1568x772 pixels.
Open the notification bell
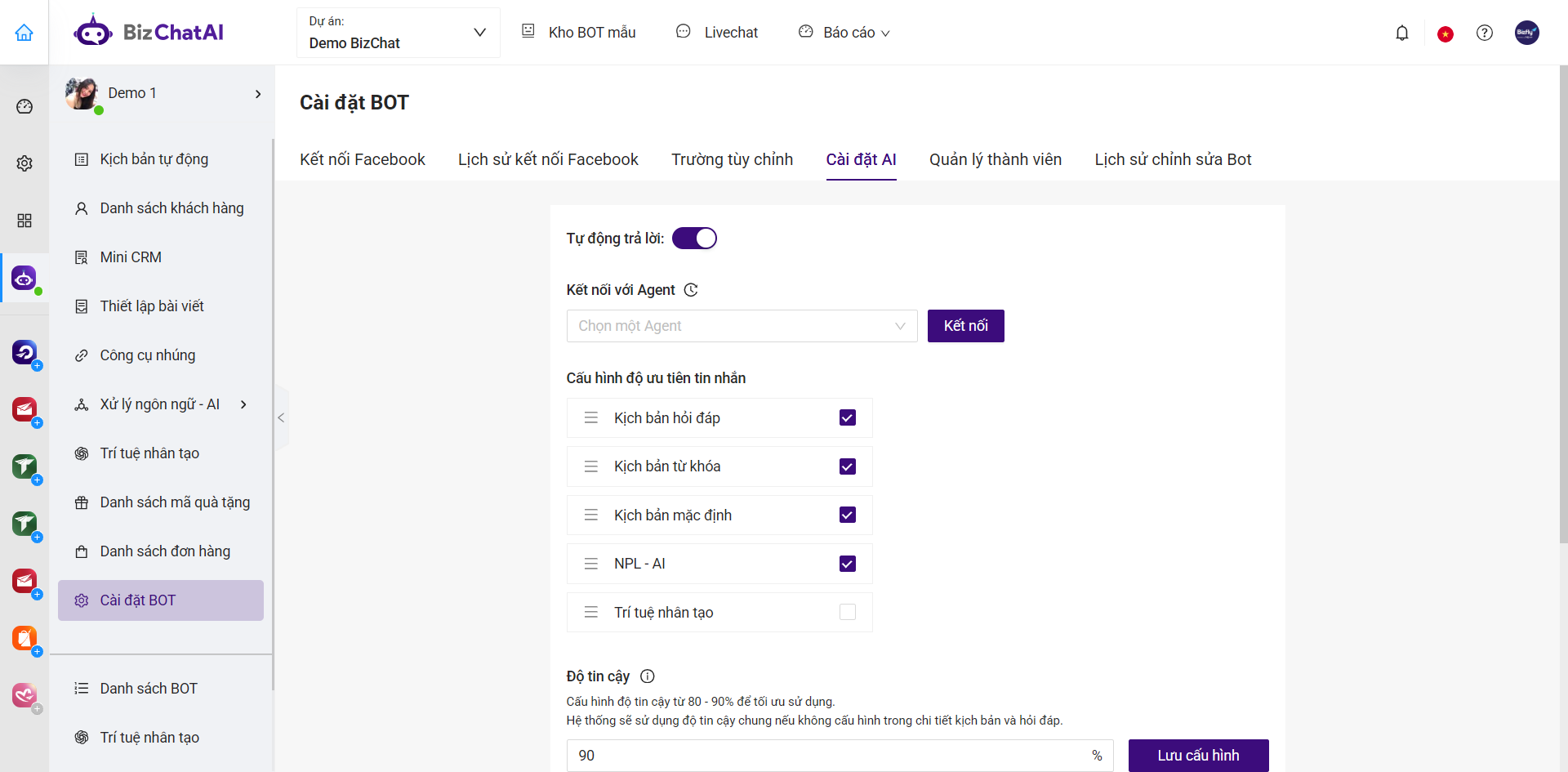(1401, 33)
